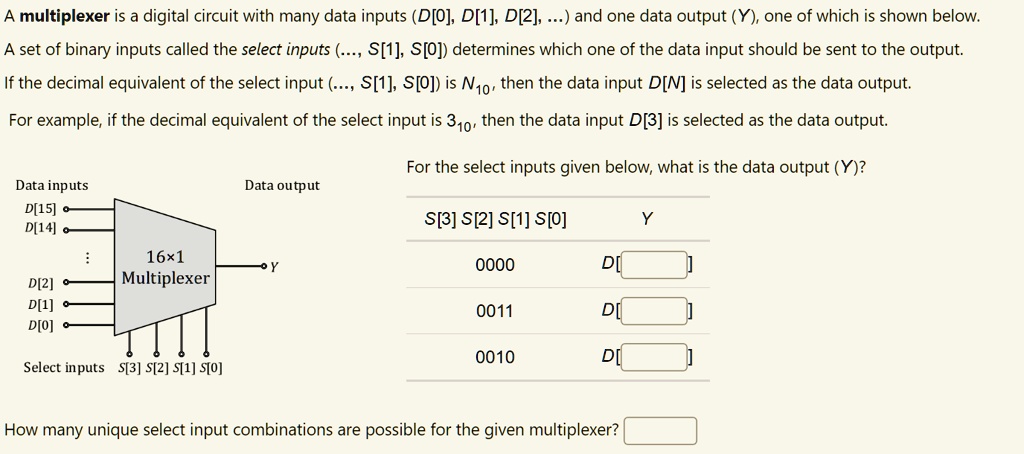Click the Data inputs diagram label
The height and width of the screenshot is (454, 1024).
[x=52, y=186]
